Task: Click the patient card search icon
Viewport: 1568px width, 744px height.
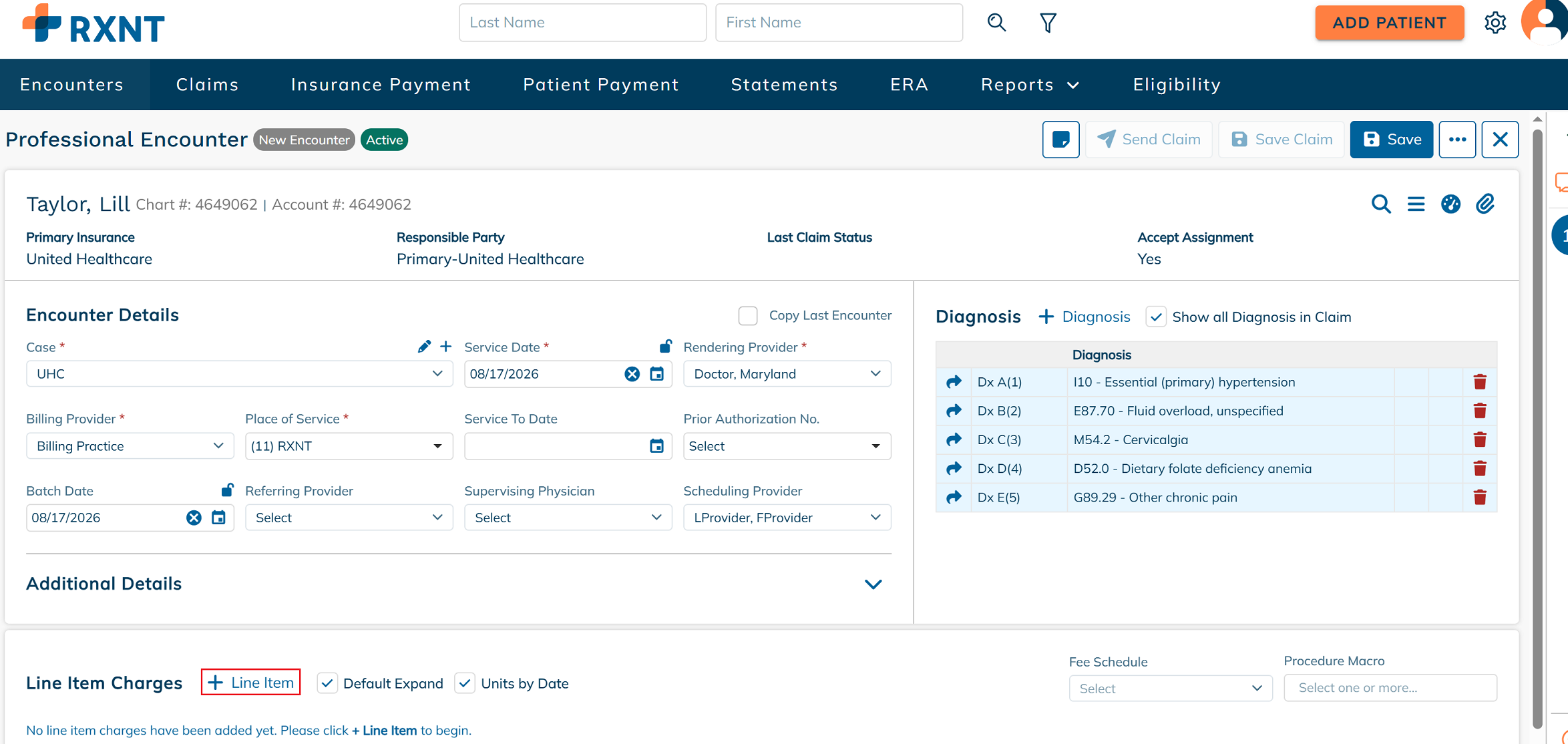Action: (x=1381, y=204)
